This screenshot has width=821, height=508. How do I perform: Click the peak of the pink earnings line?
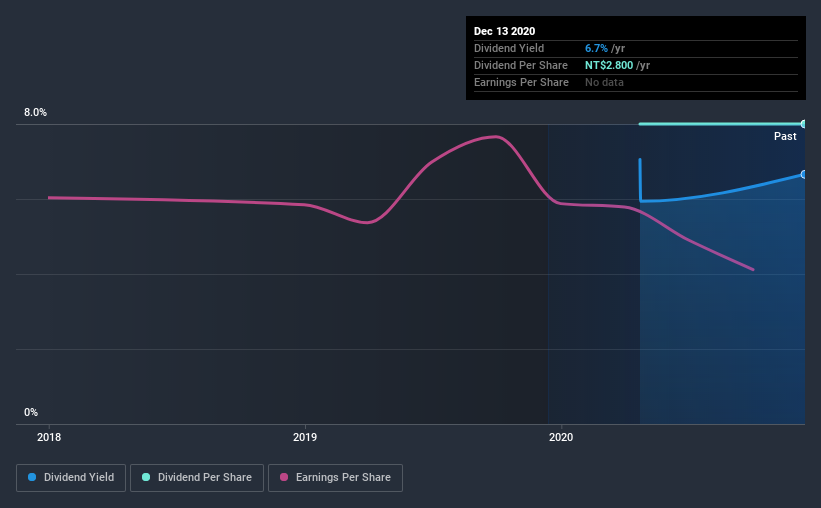click(494, 136)
